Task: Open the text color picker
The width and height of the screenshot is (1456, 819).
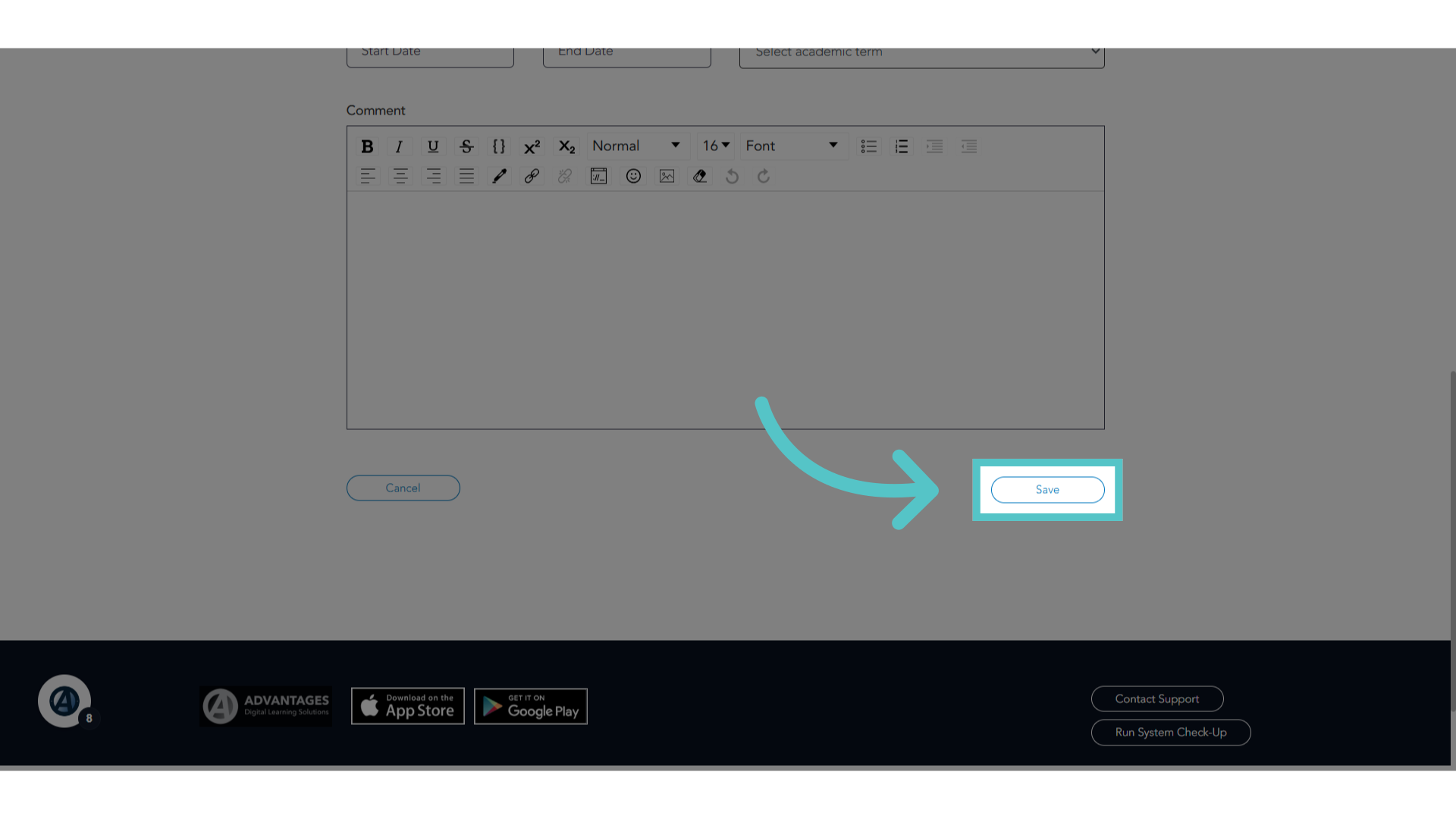Action: point(499,177)
